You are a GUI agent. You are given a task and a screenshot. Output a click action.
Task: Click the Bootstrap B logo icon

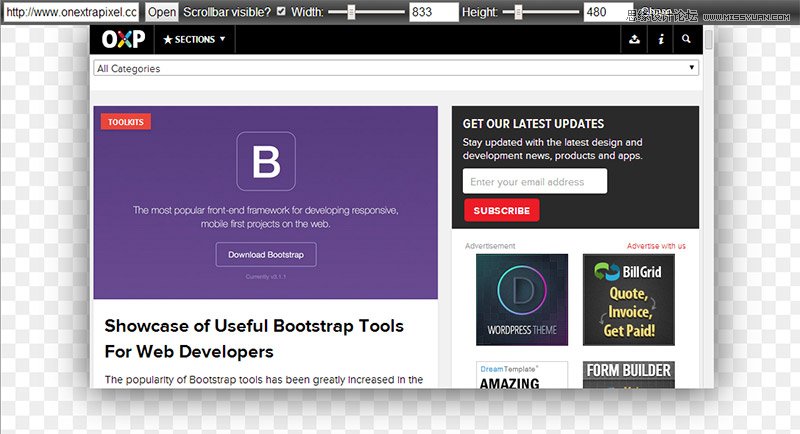click(x=266, y=161)
